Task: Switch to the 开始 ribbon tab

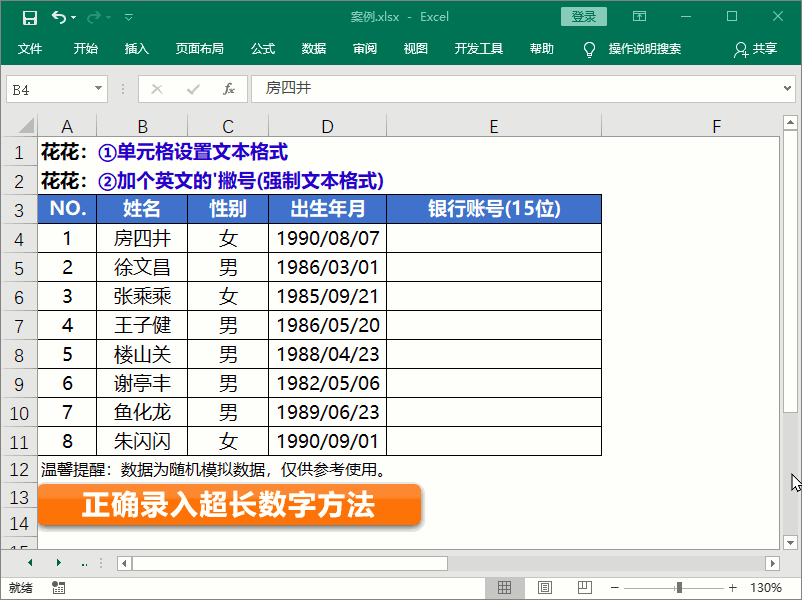Action: [85, 49]
